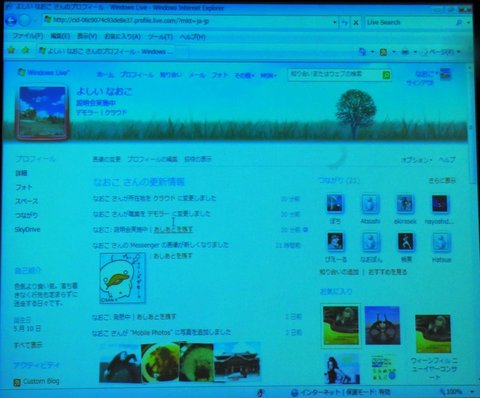Open the Home button dropdown arrow
This screenshot has height=398, width=480.
[x=373, y=52]
